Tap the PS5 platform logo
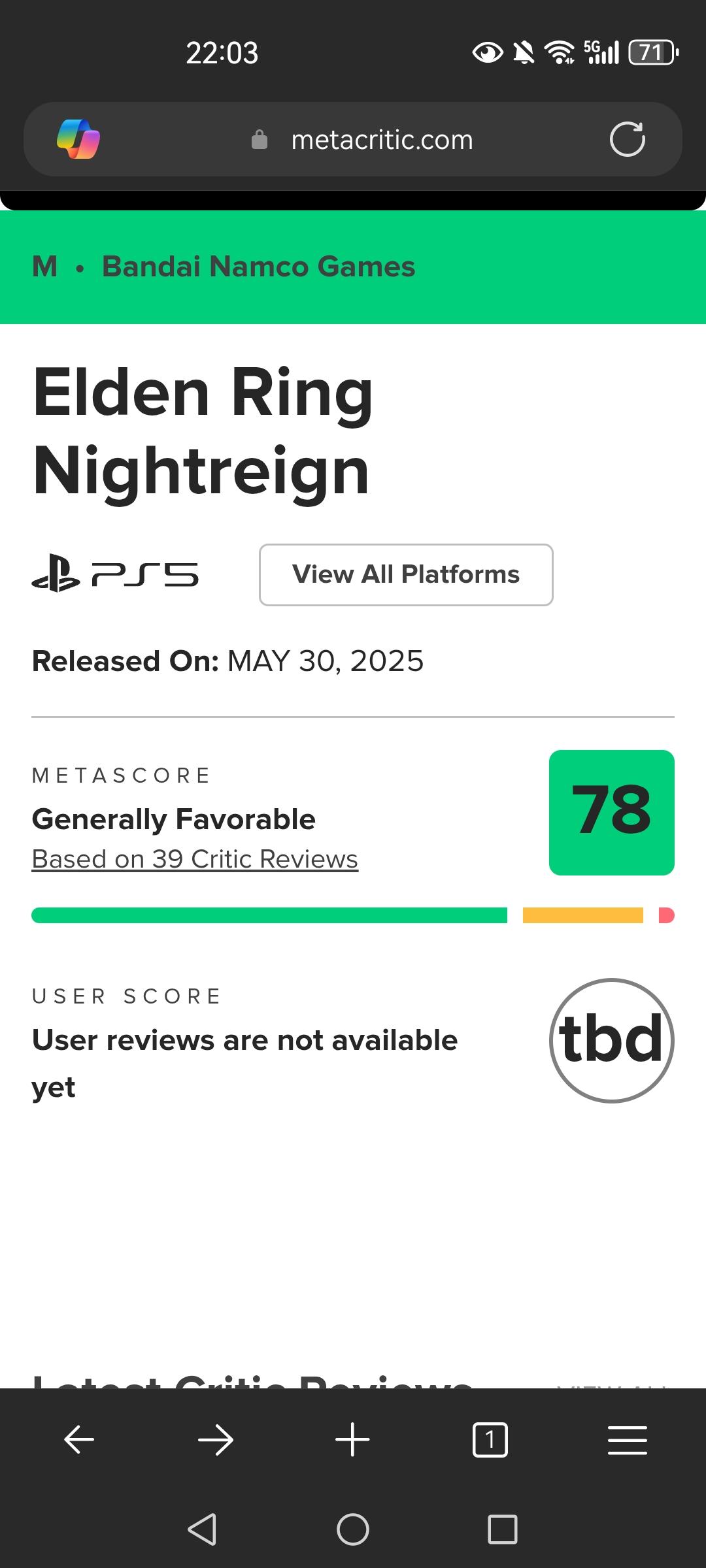The width and height of the screenshot is (706, 1568). [115, 574]
